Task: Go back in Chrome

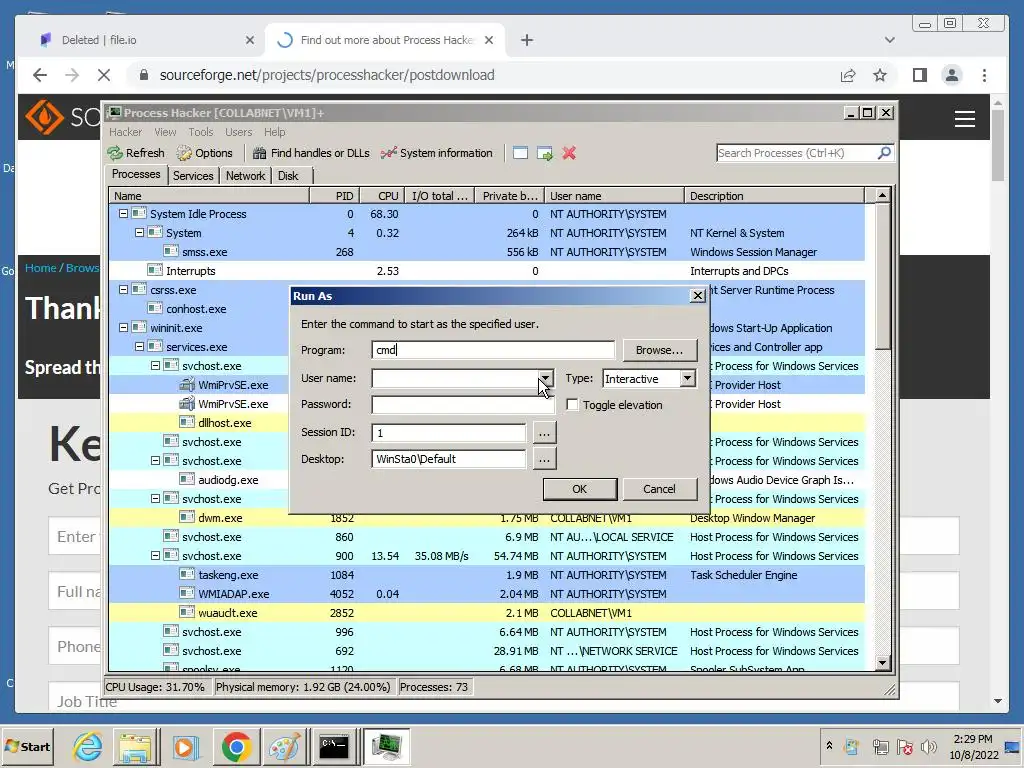Action: (x=40, y=75)
